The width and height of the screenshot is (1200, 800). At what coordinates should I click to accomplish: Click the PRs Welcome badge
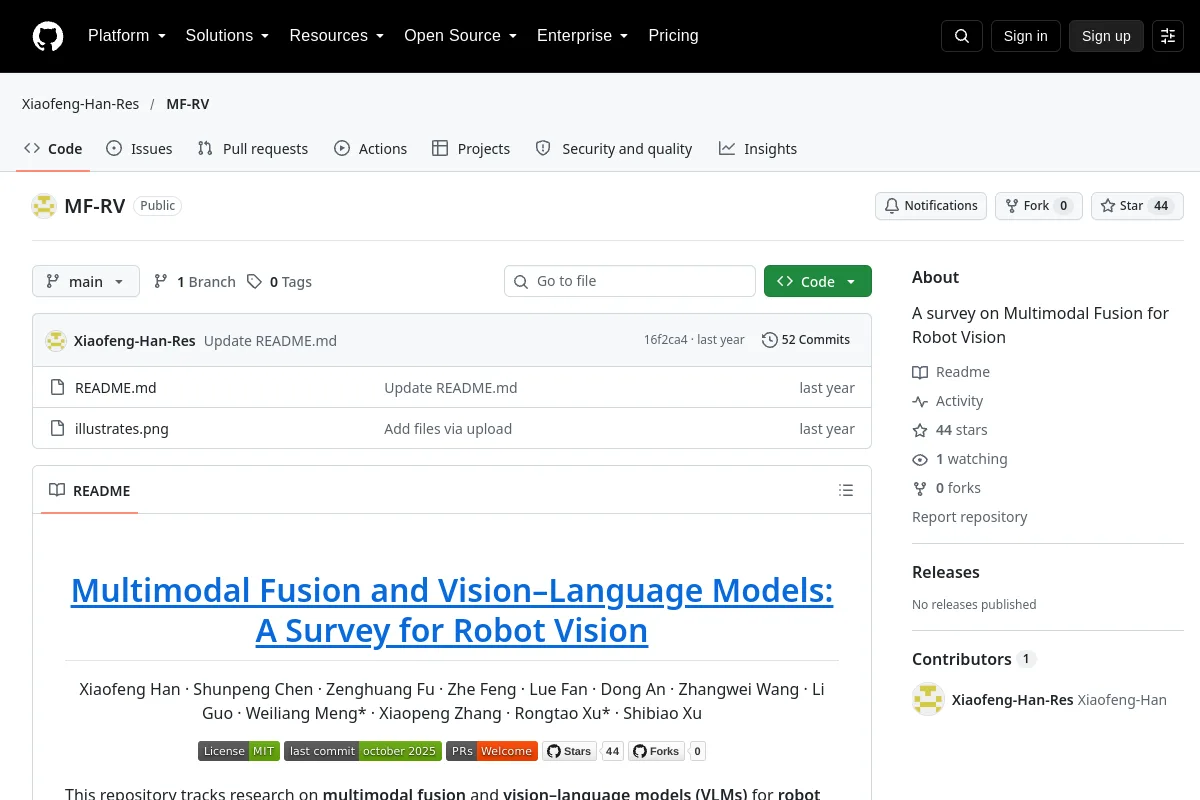(x=492, y=751)
